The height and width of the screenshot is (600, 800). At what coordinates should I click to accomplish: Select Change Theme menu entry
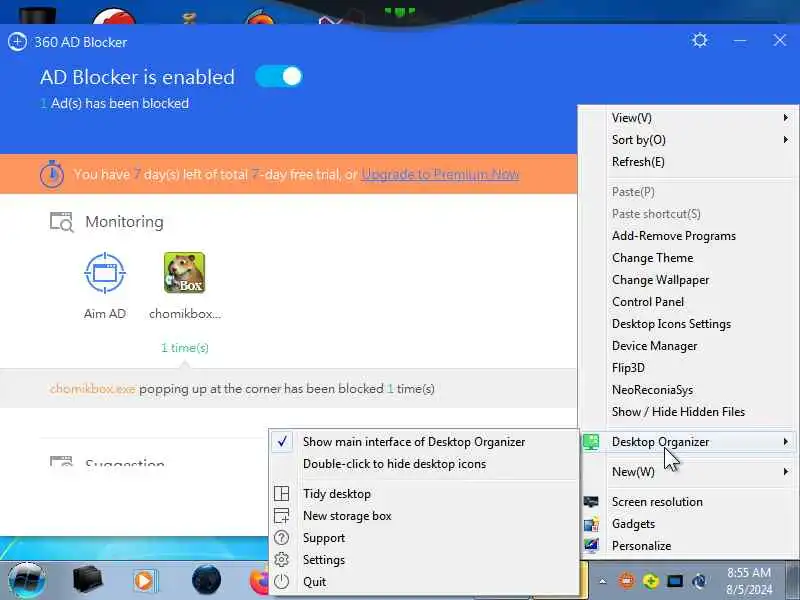[x=652, y=258]
